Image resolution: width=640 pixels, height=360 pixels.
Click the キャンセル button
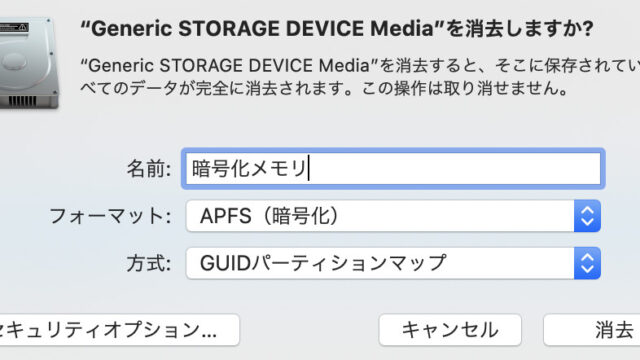450,330
